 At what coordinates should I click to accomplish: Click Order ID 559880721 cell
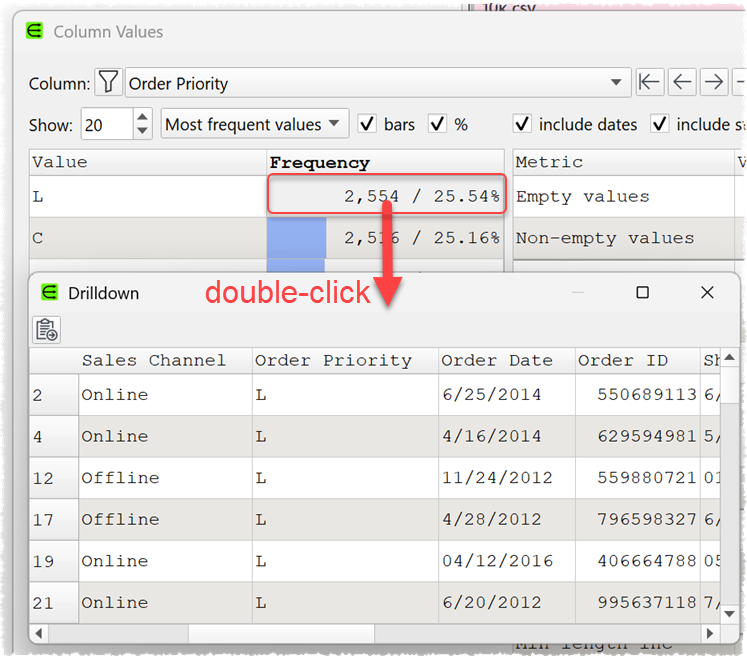tap(637, 478)
